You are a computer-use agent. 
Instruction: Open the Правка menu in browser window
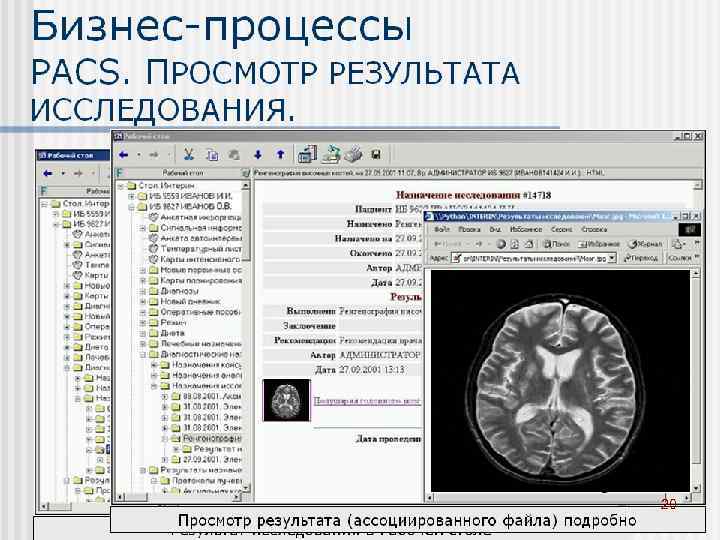click(469, 229)
